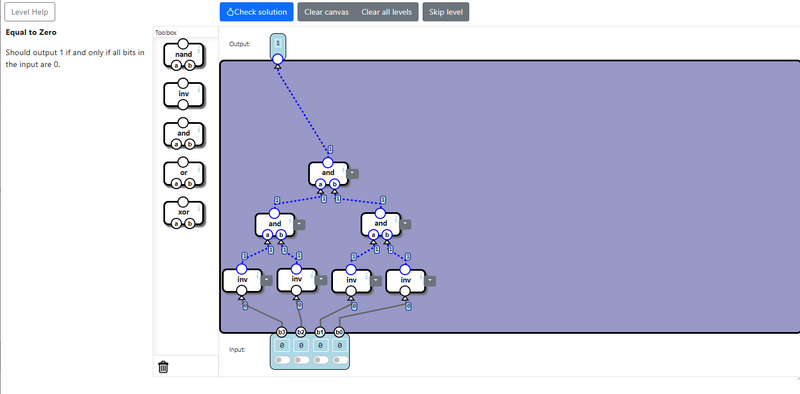Select the left middle and gate
The width and height of the screenshot is (800, 394).
(274, 224)
